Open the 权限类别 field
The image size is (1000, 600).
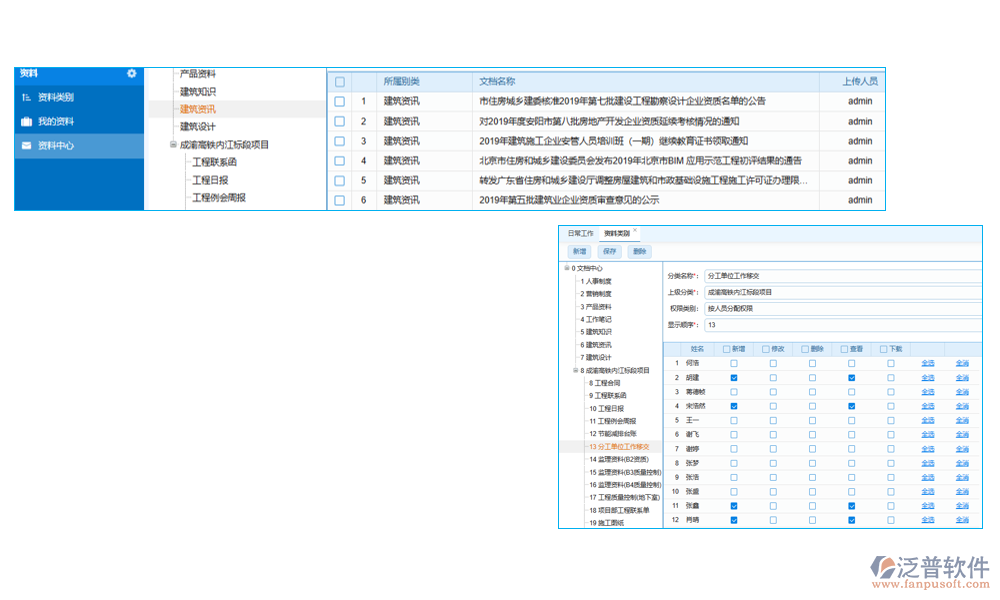point(840,309)
